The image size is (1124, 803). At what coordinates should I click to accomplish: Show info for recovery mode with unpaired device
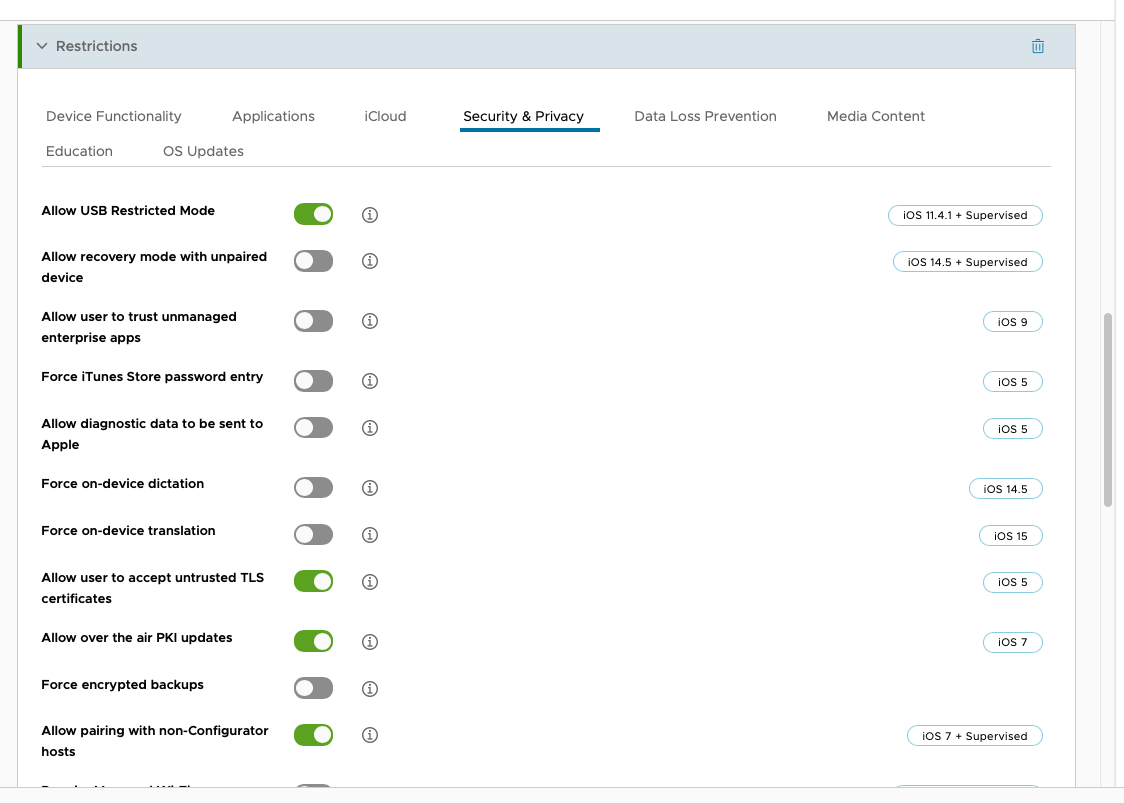pyautogui.click(x=370, y=261)
